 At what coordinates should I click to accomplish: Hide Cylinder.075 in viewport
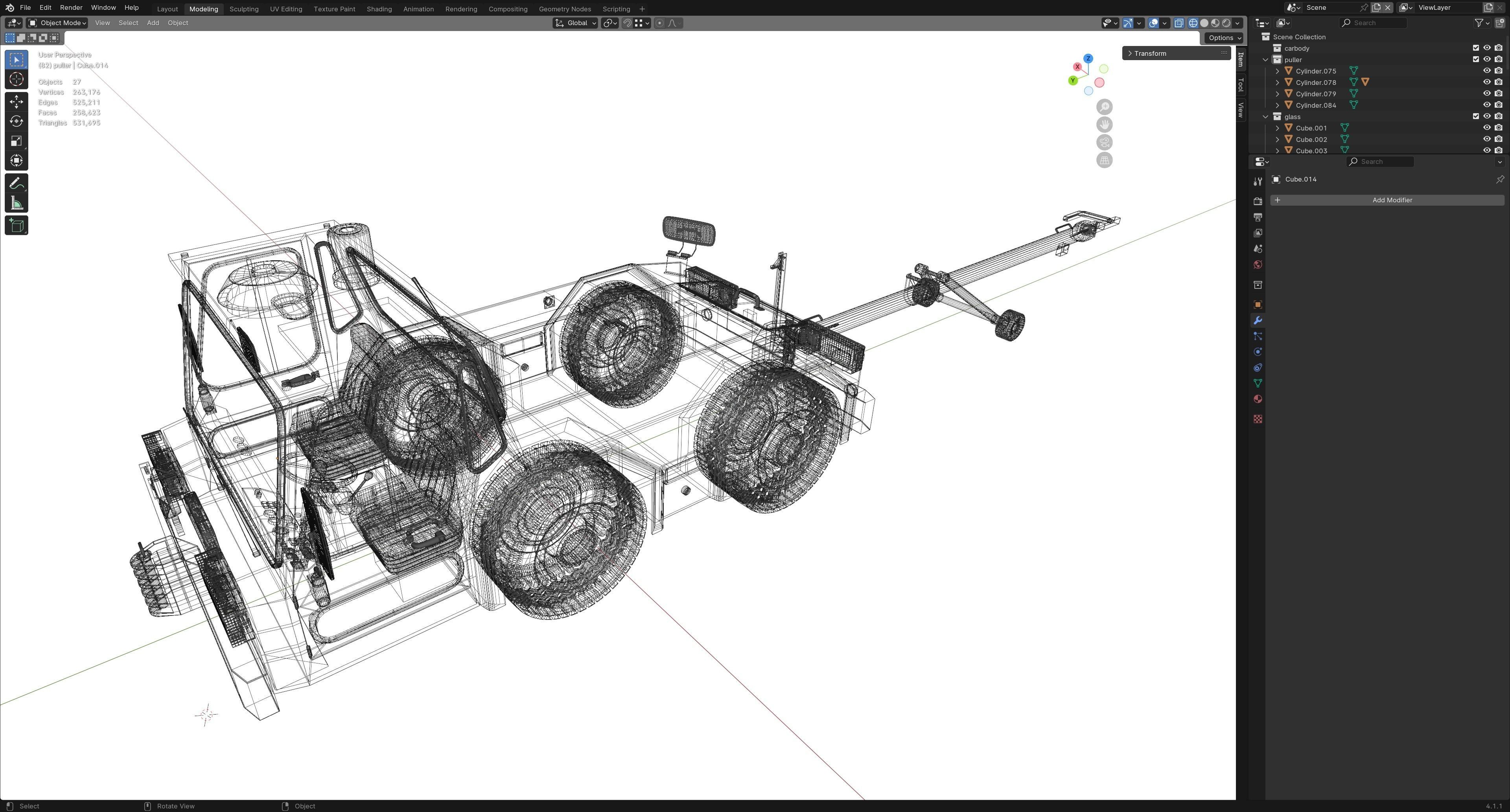(x=1486, y=71)
